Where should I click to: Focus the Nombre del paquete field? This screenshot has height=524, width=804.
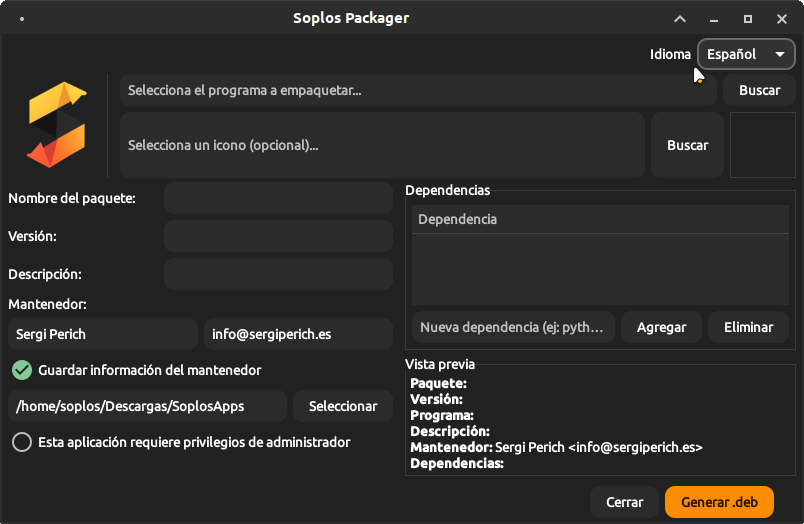[278, 198]
